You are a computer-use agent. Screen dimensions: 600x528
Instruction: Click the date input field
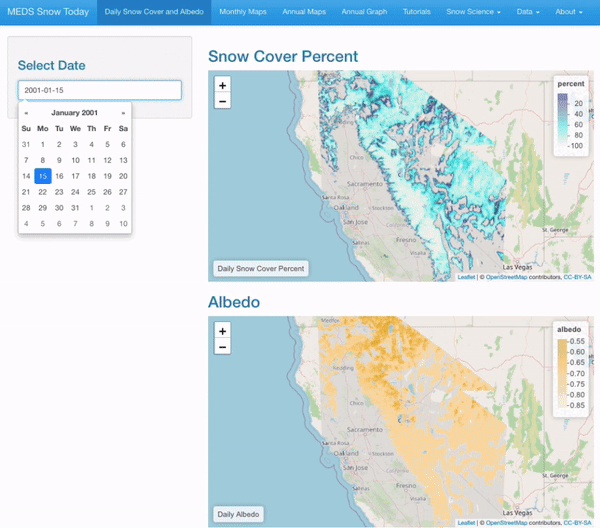[100, 90]
